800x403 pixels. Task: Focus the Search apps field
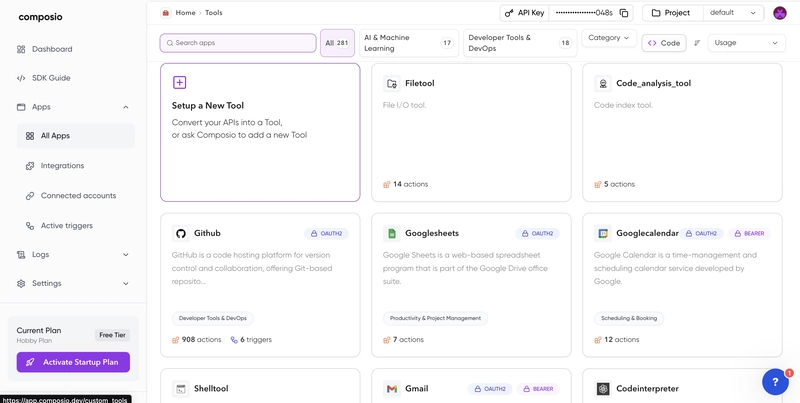coord(238,43)
